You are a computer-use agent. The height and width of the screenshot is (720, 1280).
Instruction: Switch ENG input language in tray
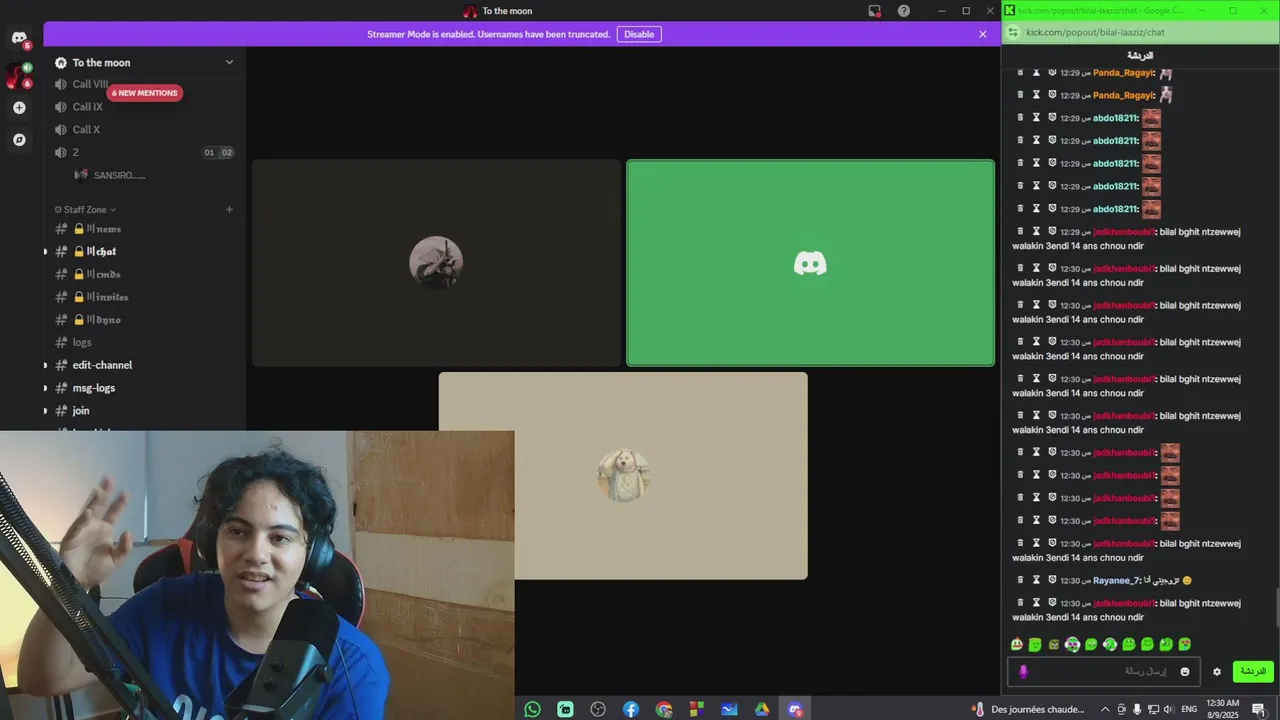[1189, 709]
